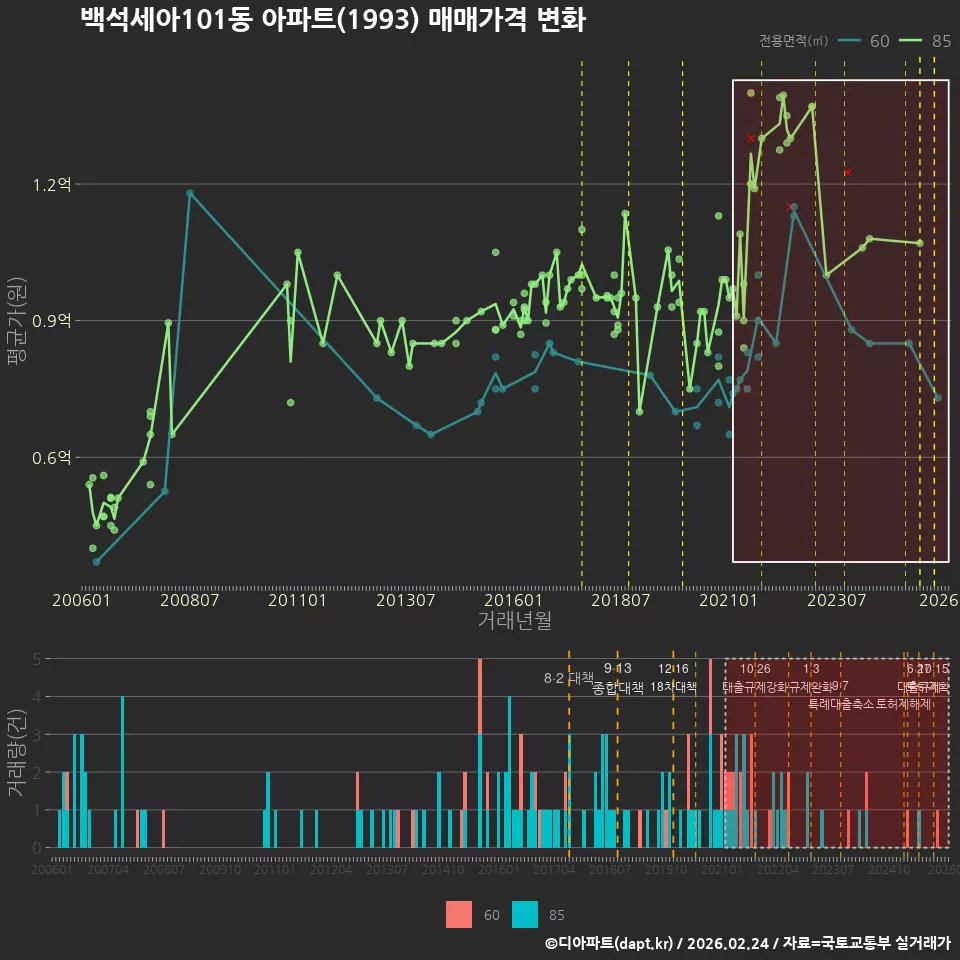Click the cyan 85 legend swatch
The image size is (960, 960).
525,914
